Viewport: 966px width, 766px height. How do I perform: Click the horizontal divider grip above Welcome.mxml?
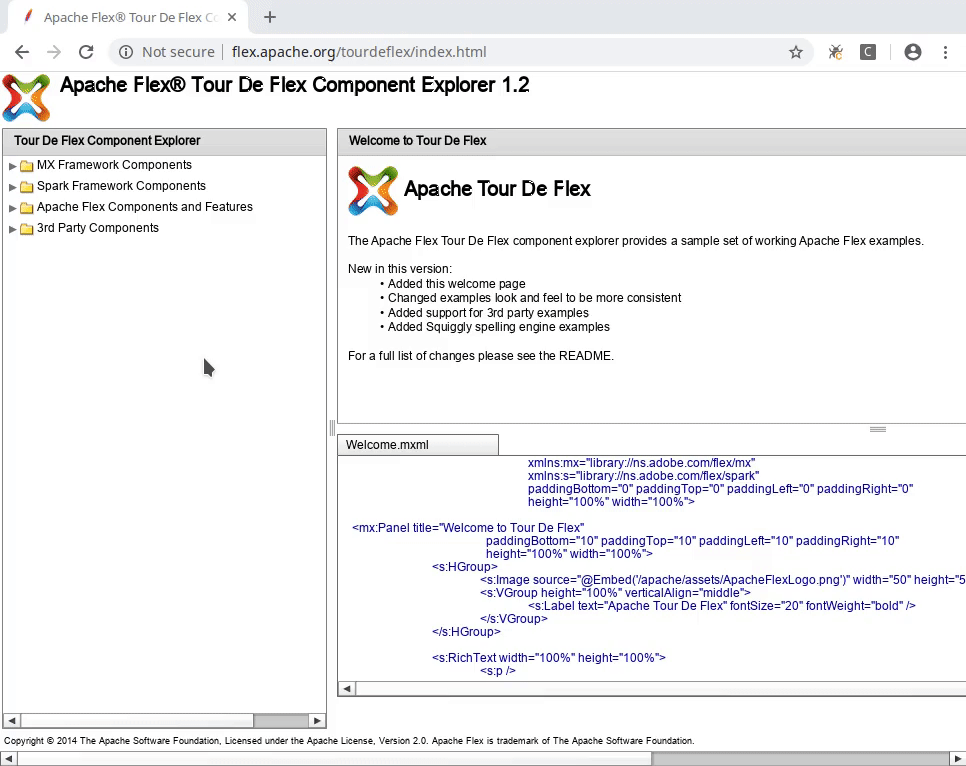(x=878, y=429)
